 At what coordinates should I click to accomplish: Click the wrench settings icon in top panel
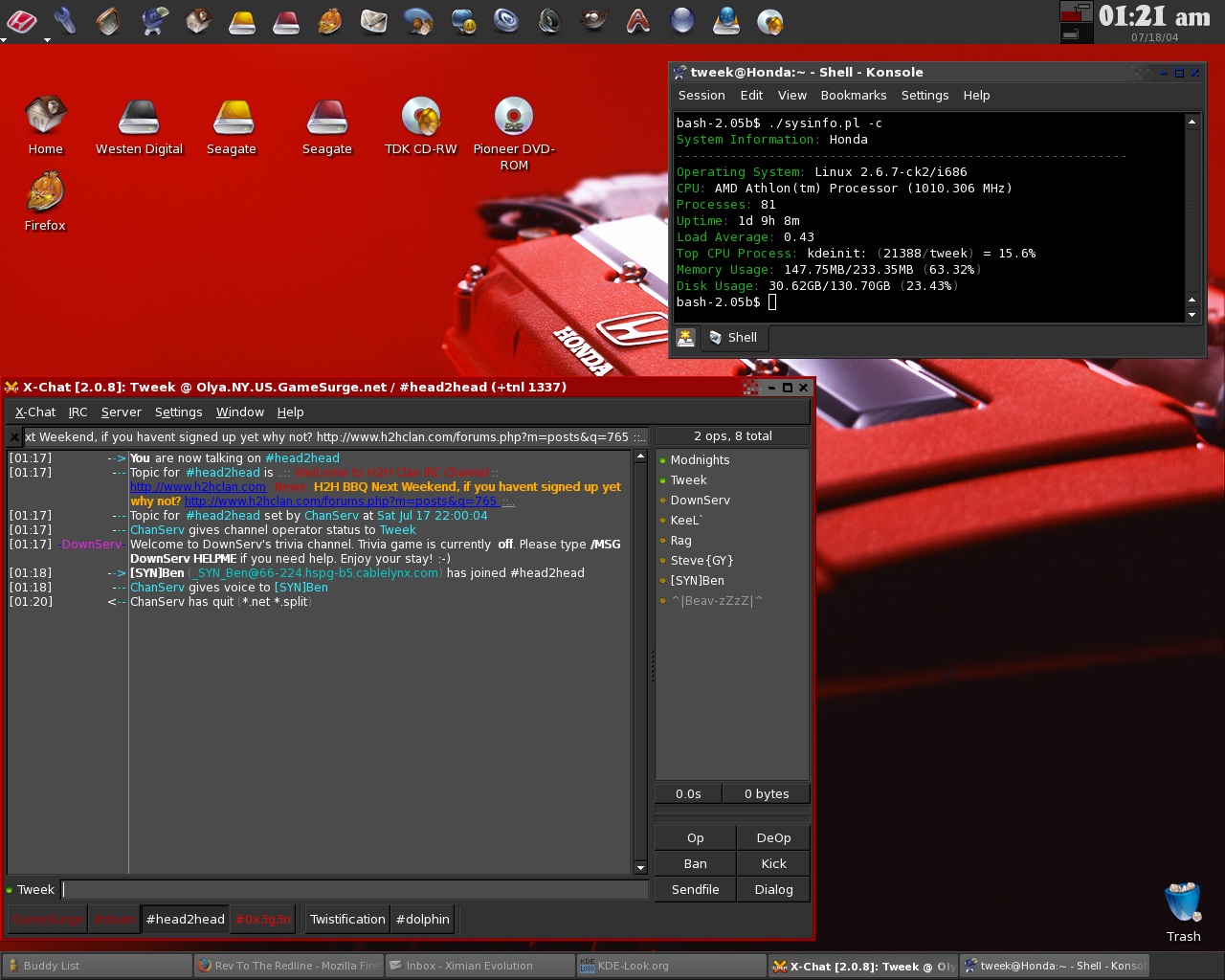coord(65,20)
